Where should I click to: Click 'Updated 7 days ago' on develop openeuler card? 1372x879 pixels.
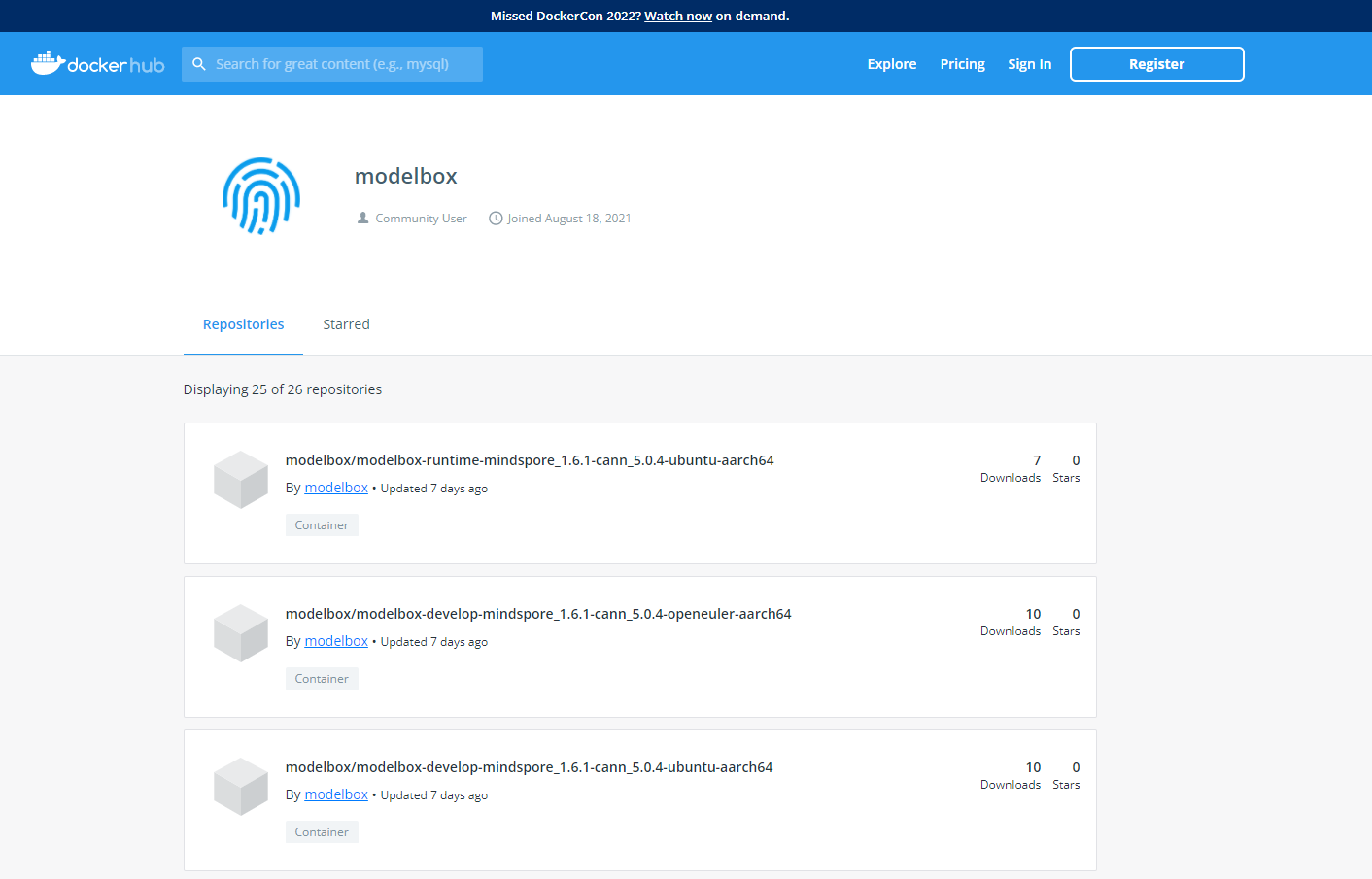434,642
